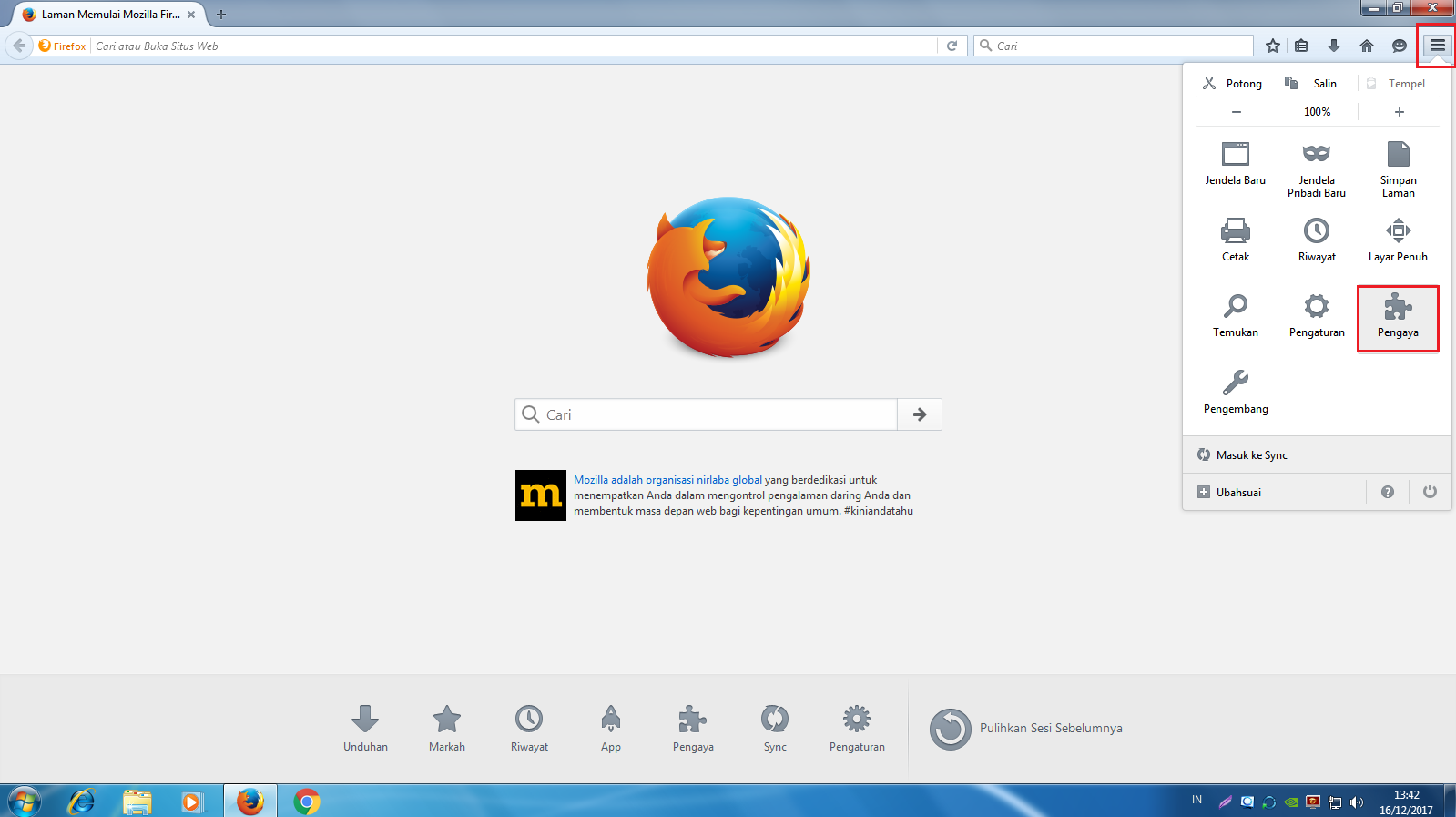Image resolution: width=1456 pixels, height=817 pixels.
Task: Open Pengaya add-ons in menu panel
Action: pyautogui.click(x=1398, y=316)
